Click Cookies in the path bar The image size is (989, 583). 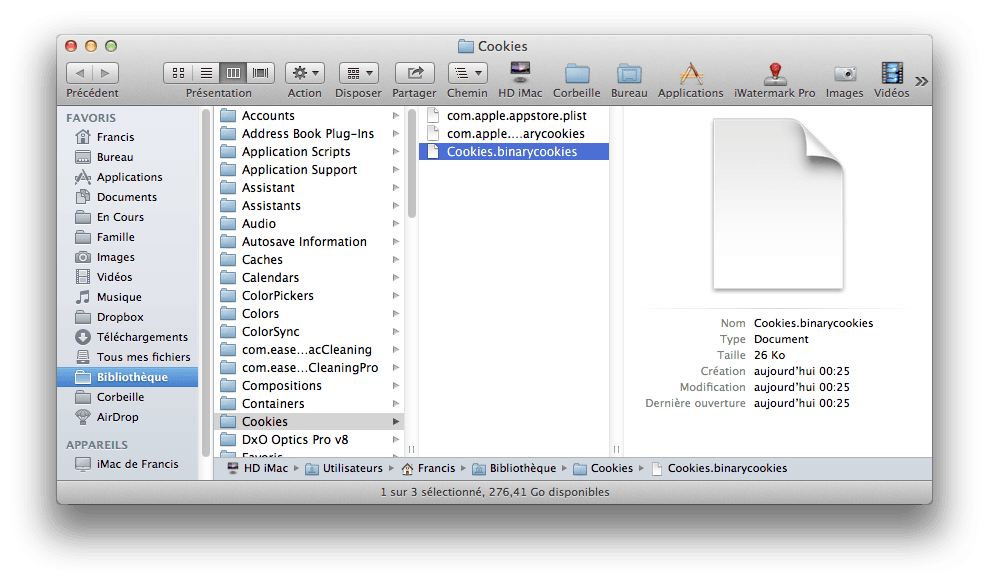point(603,468)
